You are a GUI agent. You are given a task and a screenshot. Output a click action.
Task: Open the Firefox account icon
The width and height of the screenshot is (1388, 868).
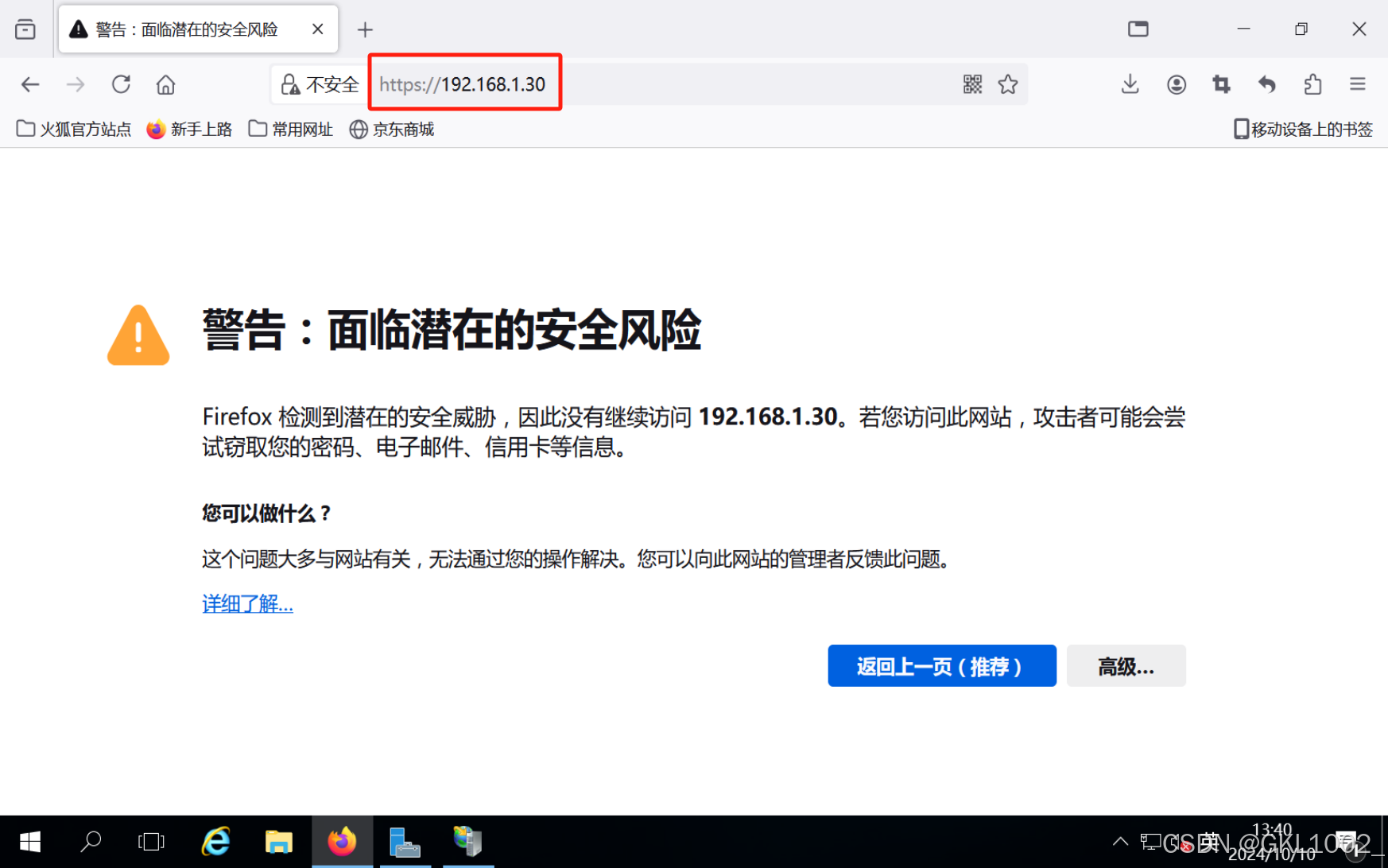1176,84
